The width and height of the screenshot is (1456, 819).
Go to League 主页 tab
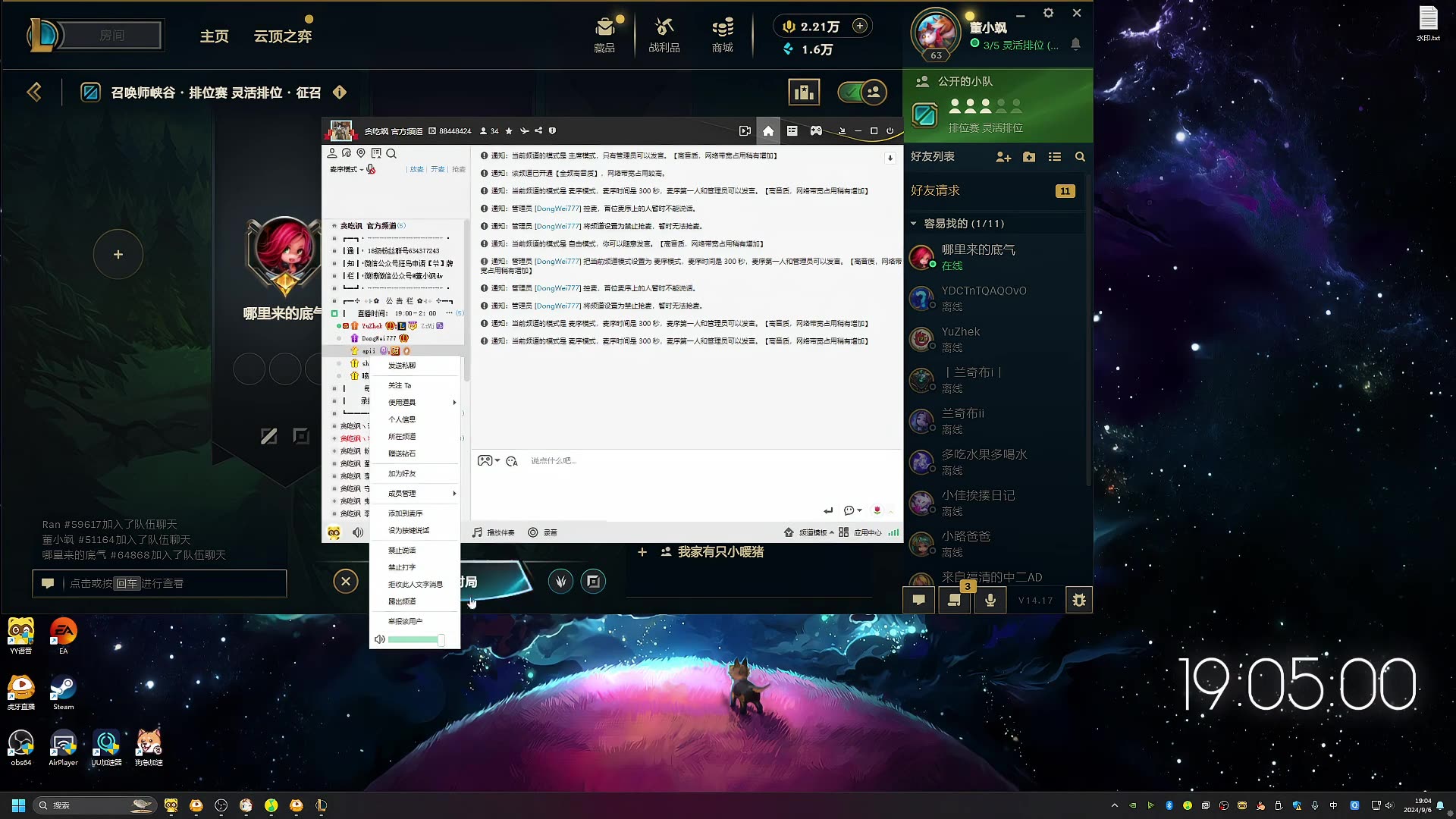214,36
